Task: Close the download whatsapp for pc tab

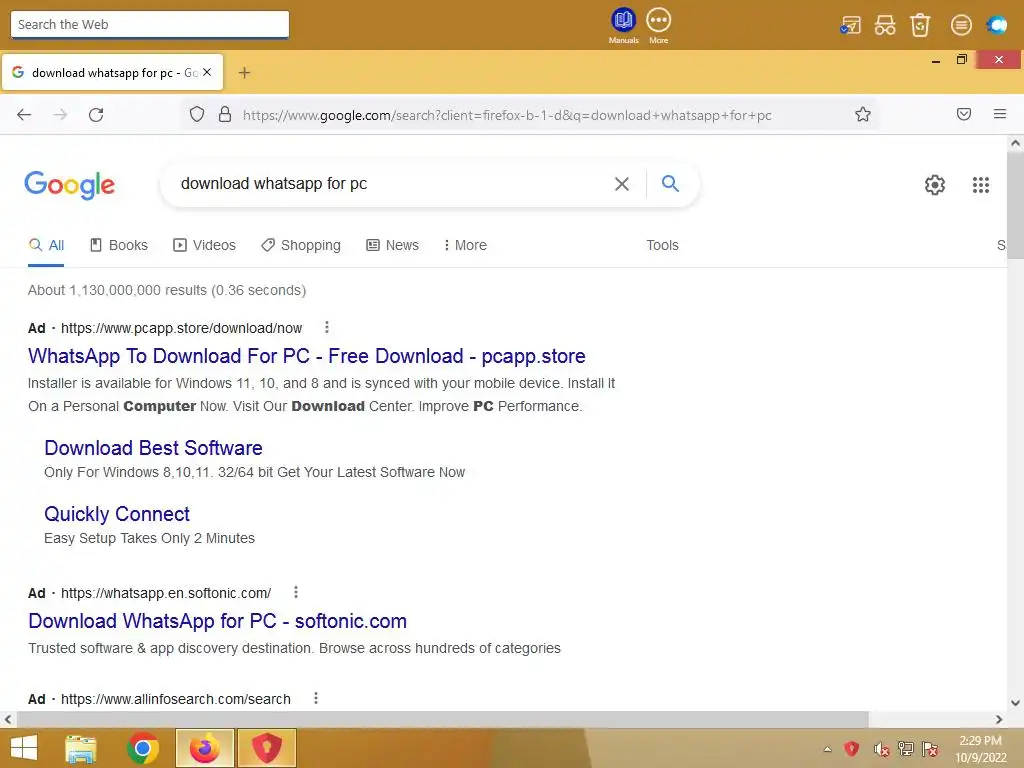Action: (207, 72)
